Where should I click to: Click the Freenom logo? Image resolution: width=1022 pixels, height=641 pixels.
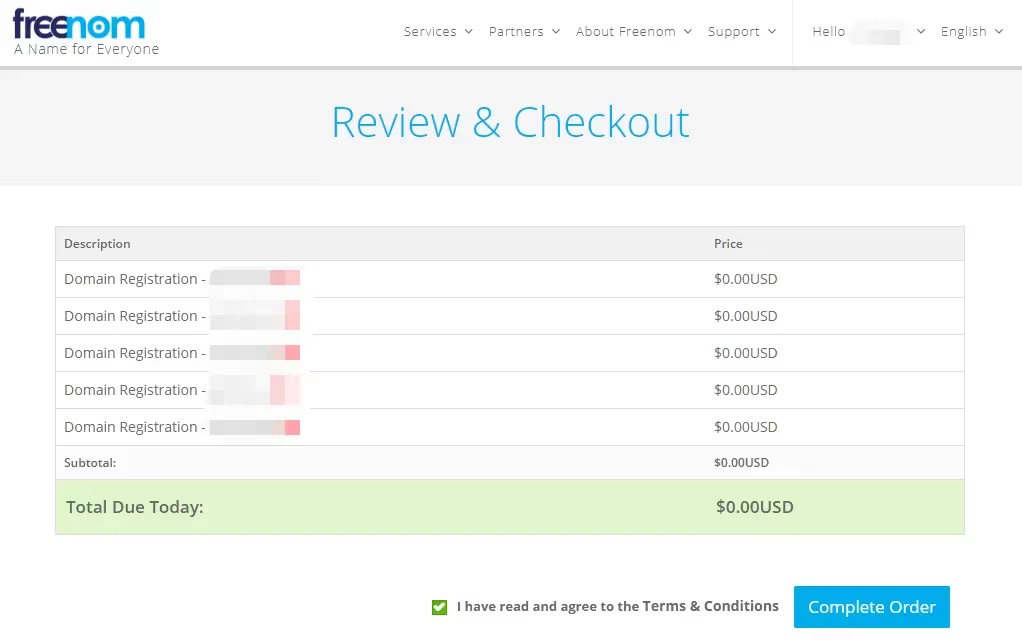pyautogui.click(x=79, y=24)
